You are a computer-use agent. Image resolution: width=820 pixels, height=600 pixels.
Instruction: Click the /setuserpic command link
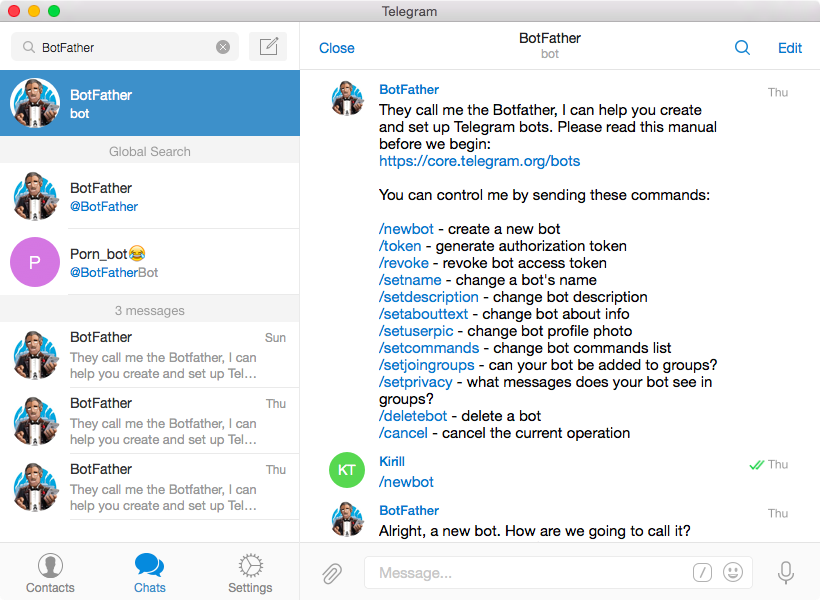tap(416, 331)
